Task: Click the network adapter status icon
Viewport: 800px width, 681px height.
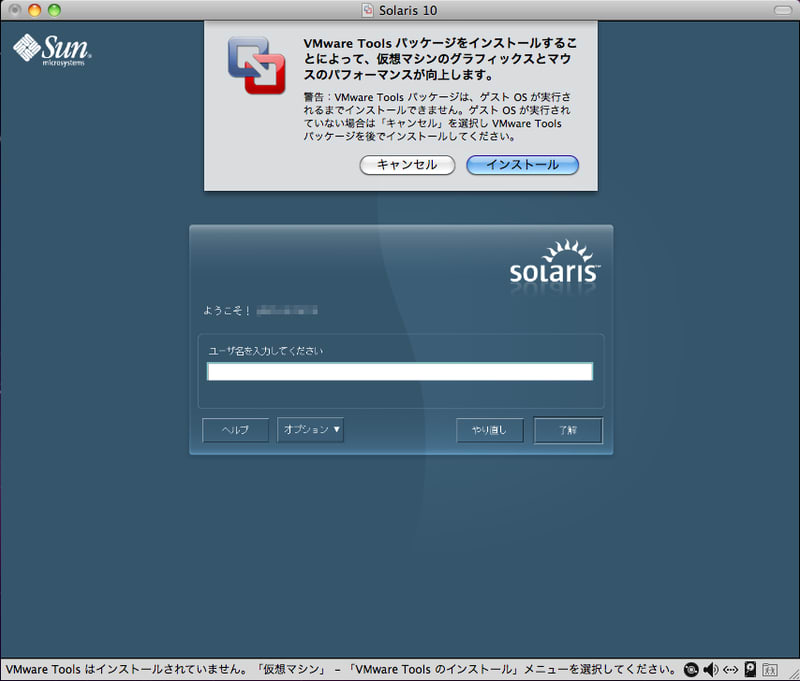Action: tap(731, 669)
